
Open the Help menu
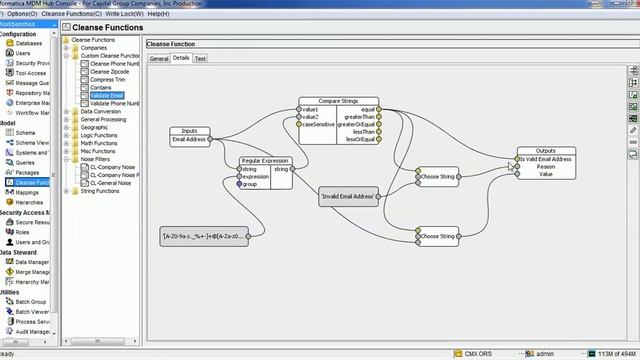click(158, 14)
